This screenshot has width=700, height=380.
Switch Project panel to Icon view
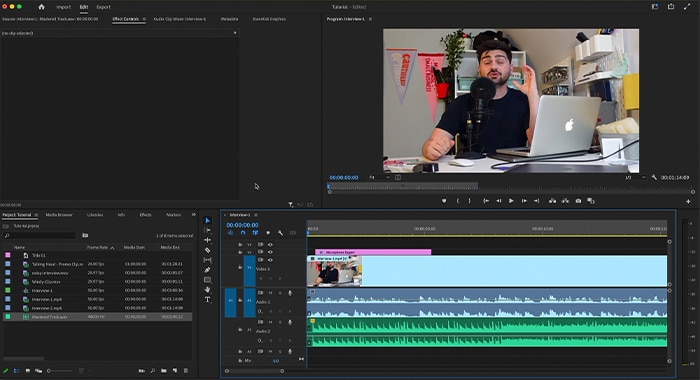pos(28,371)
